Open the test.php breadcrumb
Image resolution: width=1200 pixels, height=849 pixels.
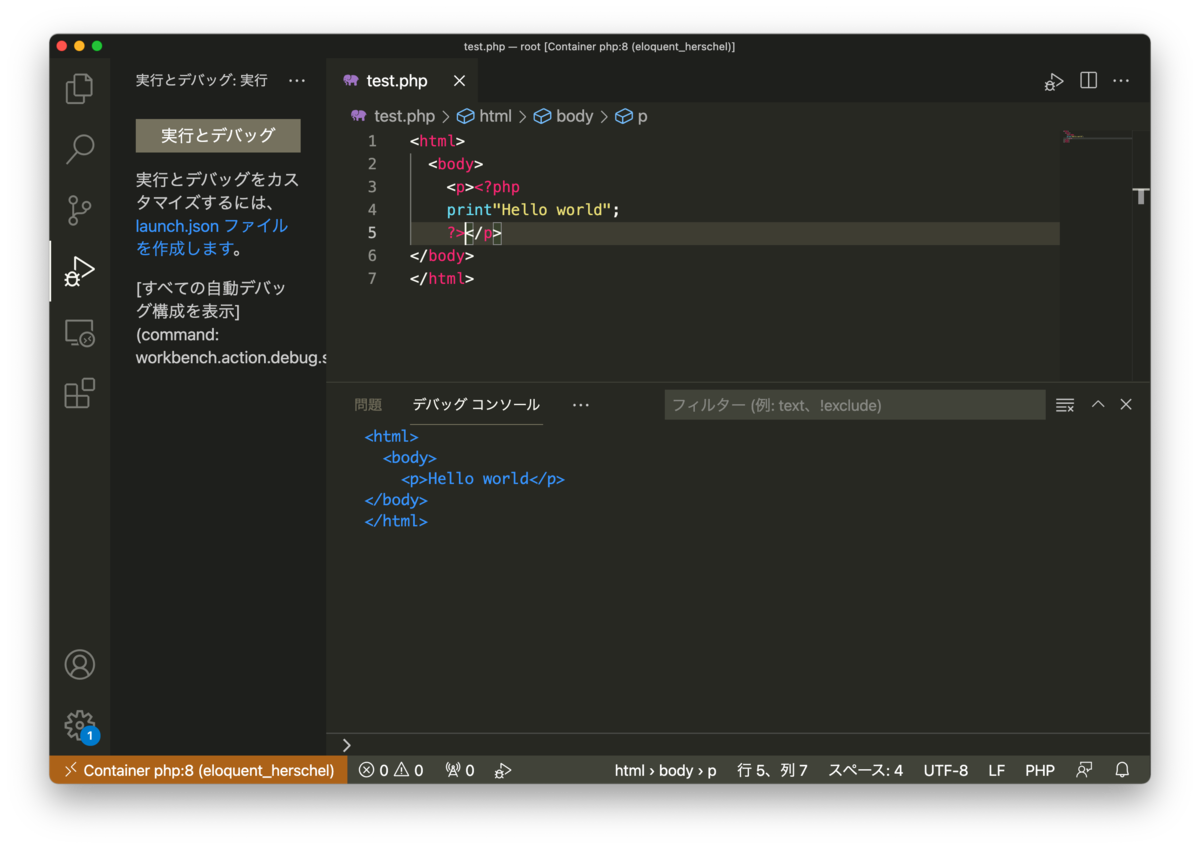click(x=393, y=116)
